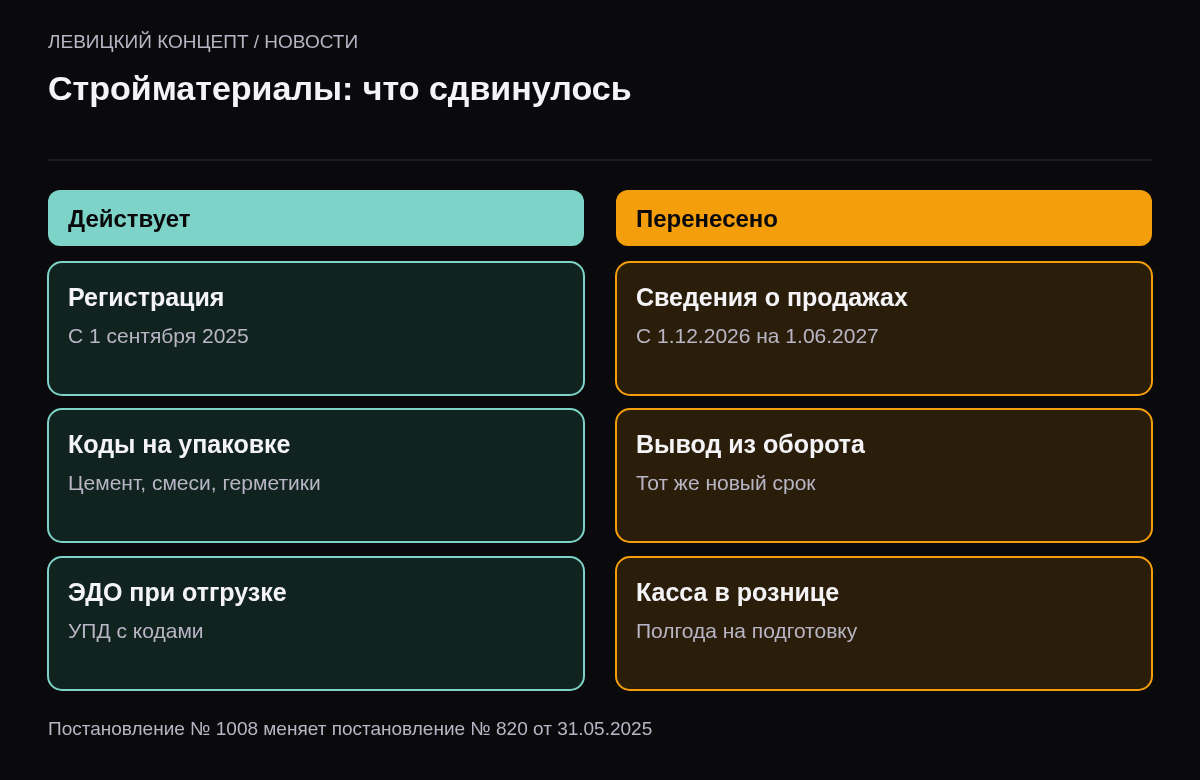Click the footnote about Постановление № 1008
Screen dimensions: 1200x780
point(350,729)
